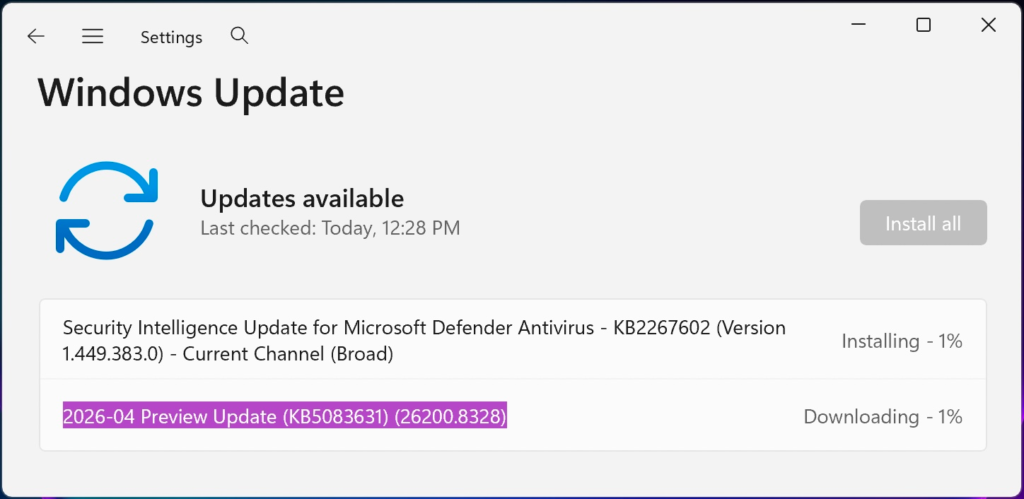Close the Settings window
Screen dimensions: 1024x499
tap(988, 25)
